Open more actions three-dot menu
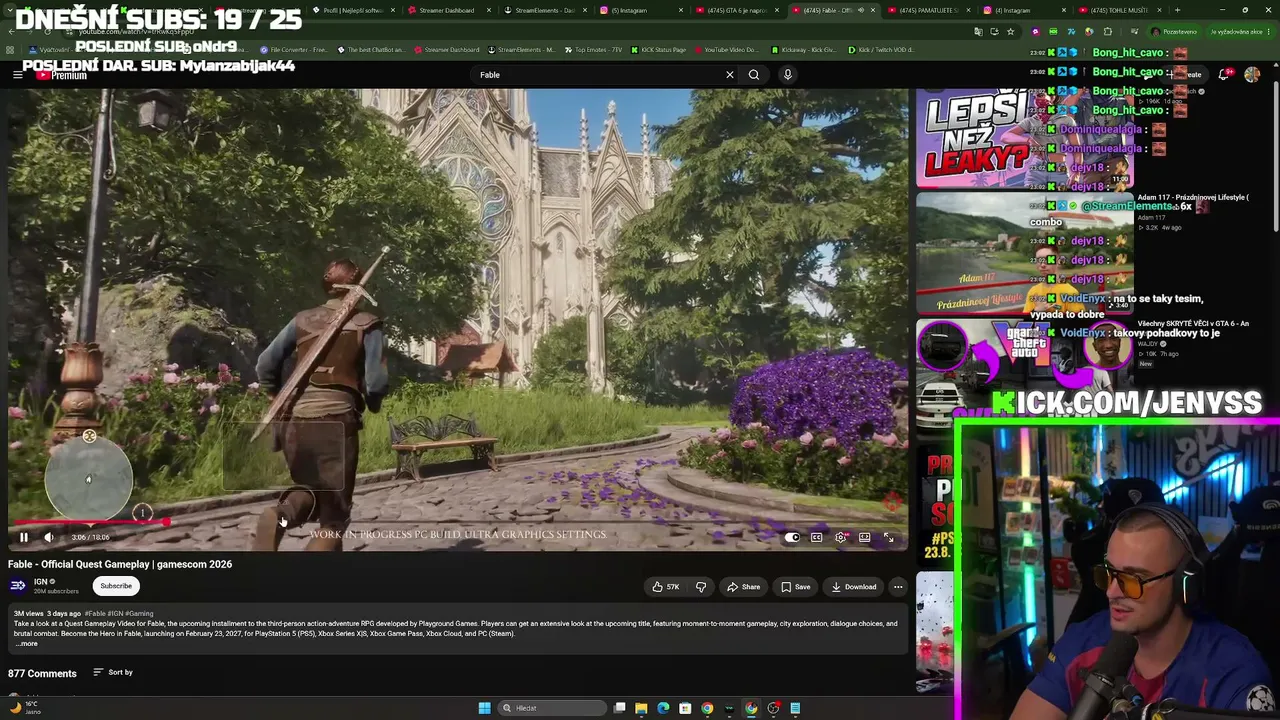 (x=898, y=587)
